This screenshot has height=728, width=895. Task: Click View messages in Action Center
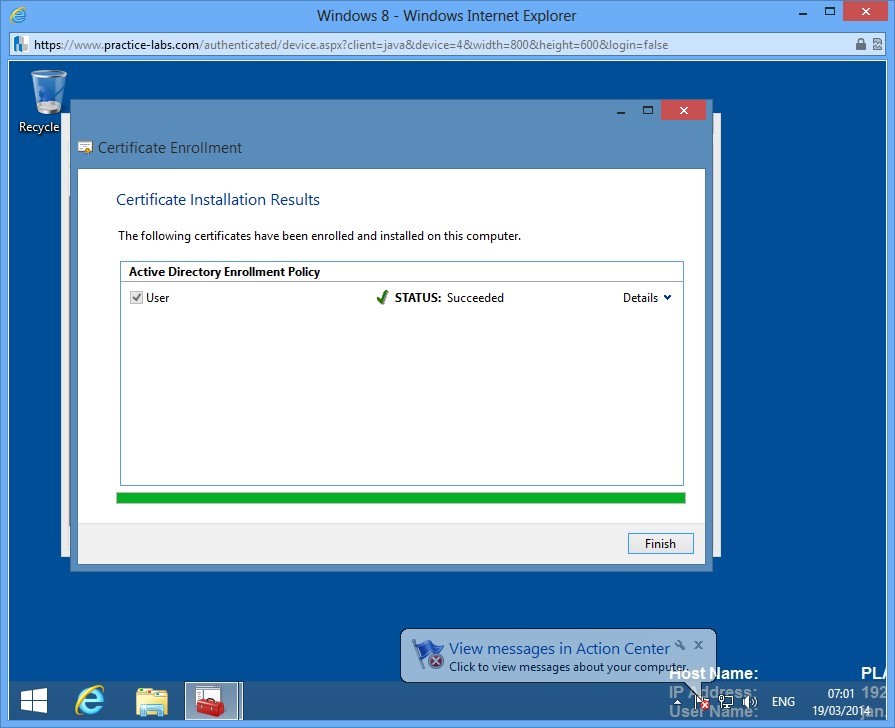[559, 649]
